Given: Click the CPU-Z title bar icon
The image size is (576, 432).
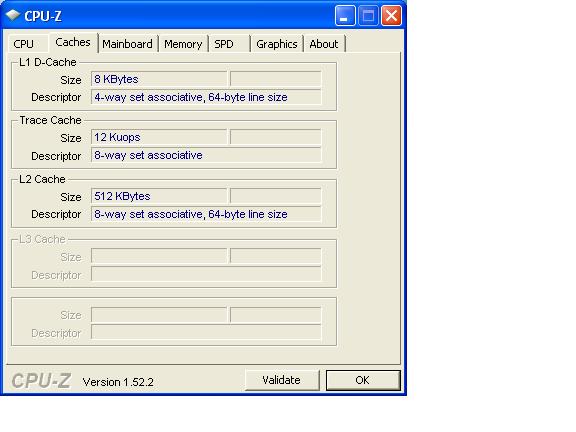Looking at the screenshot, I should 13,15.
